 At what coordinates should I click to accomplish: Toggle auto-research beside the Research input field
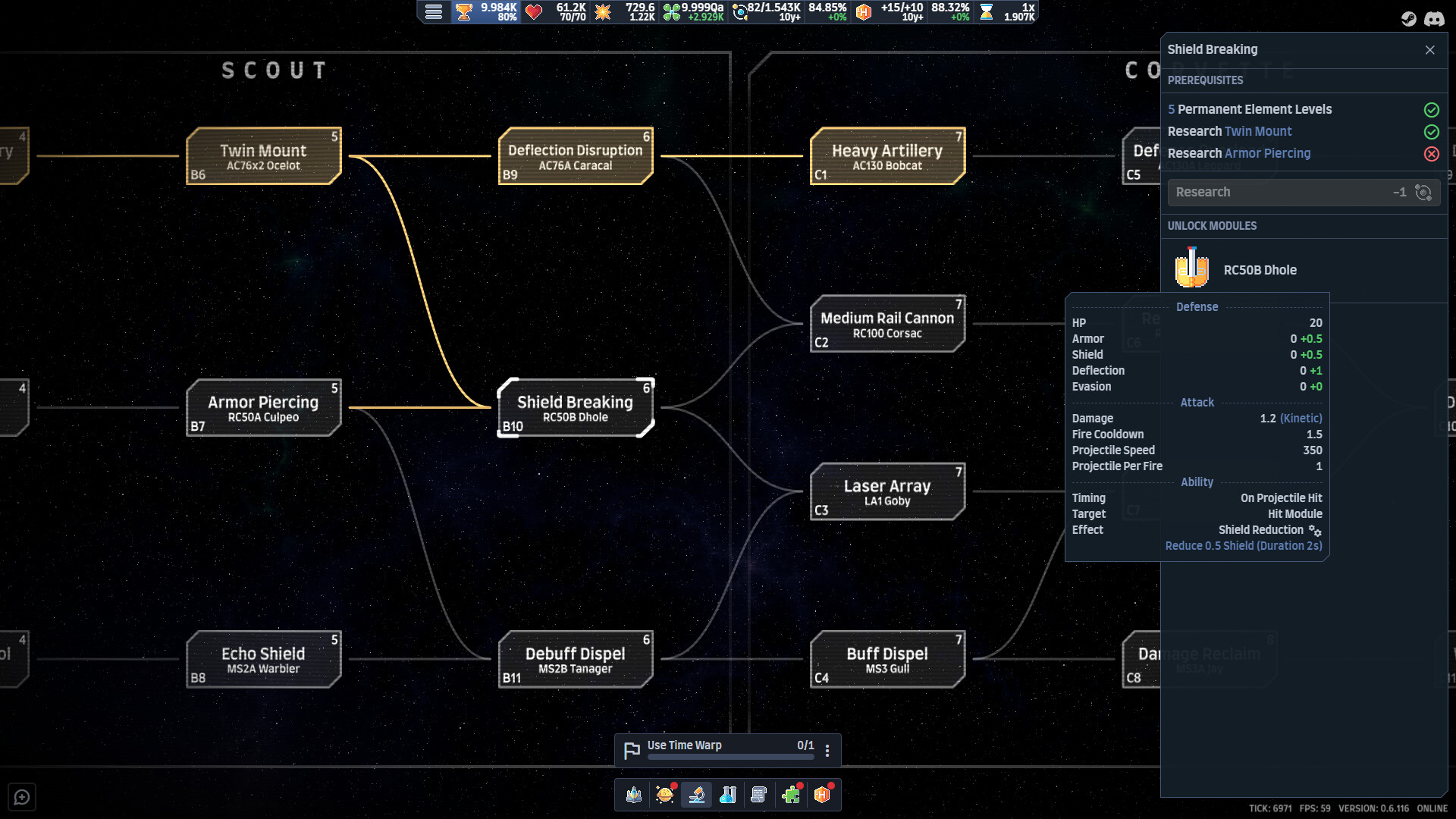[1424, 192]
